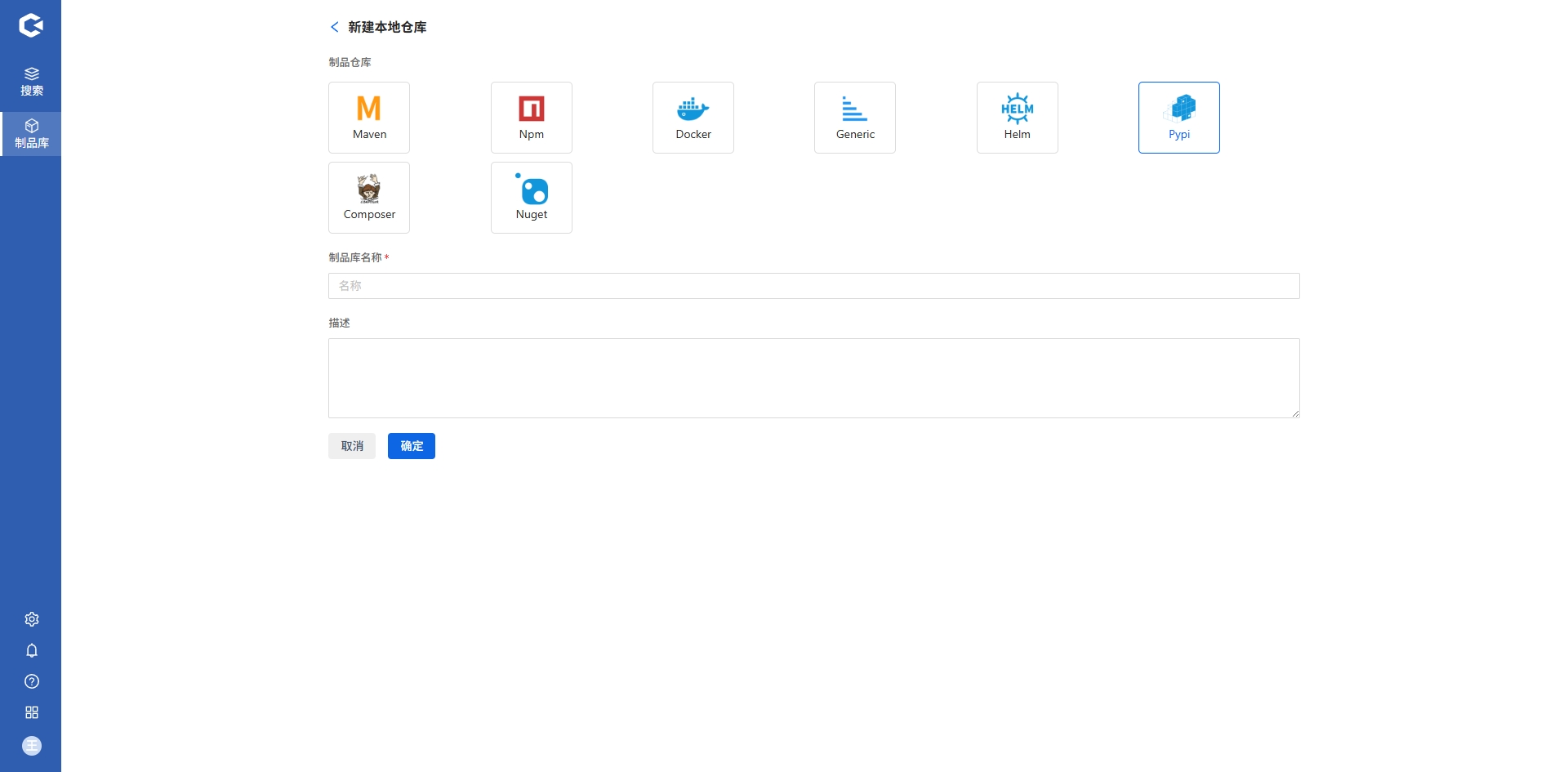
Task: Select the Pypi repository type
Action: pos(1179,118)
